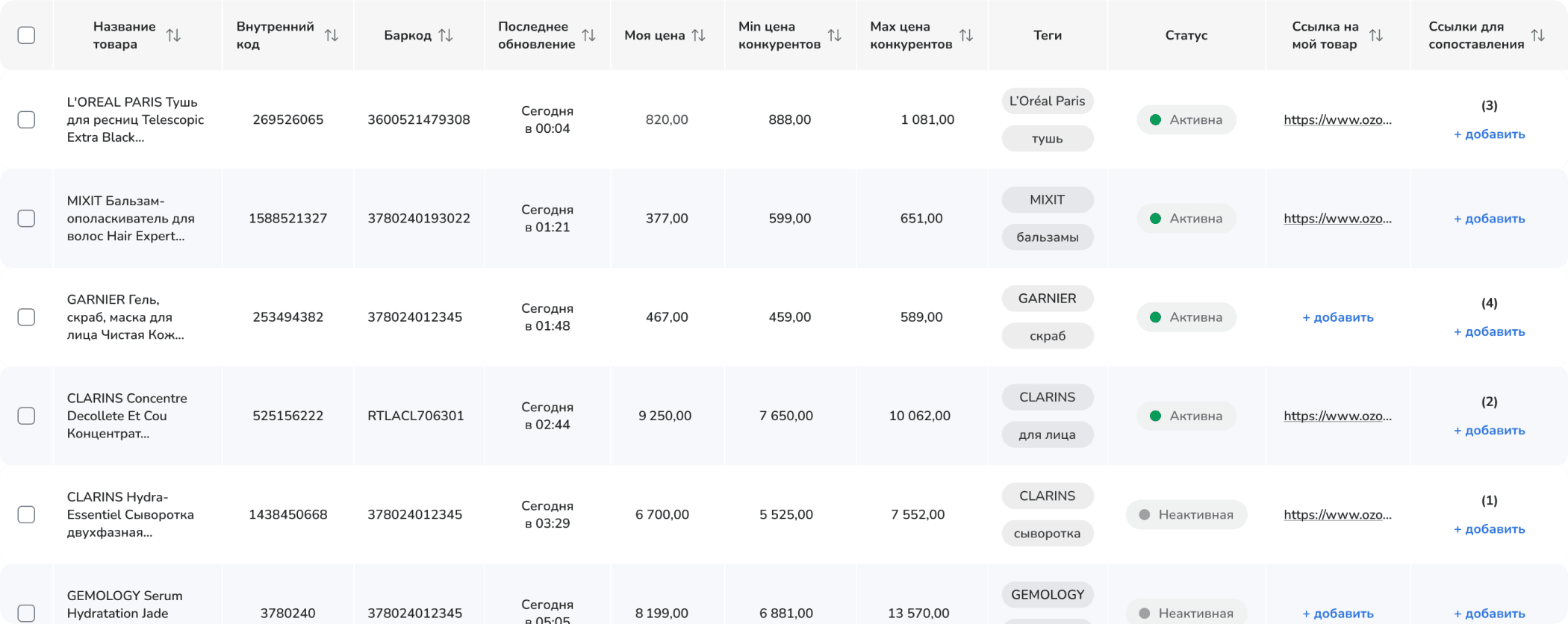Tick checkbox for CLARINS Hydra-Essentiel row
The image size is (1568, 624).
26,514
